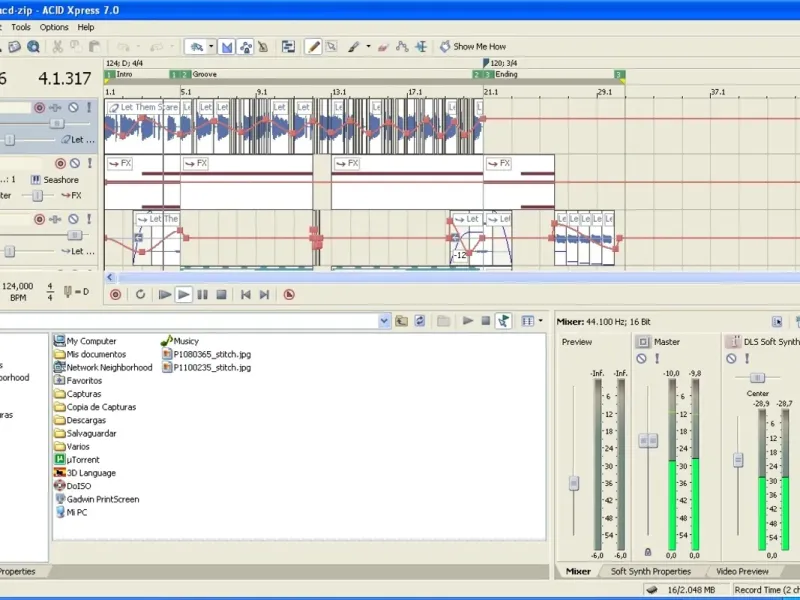
Task: Solo the first audio track
Action: click(x=88, y=108)
